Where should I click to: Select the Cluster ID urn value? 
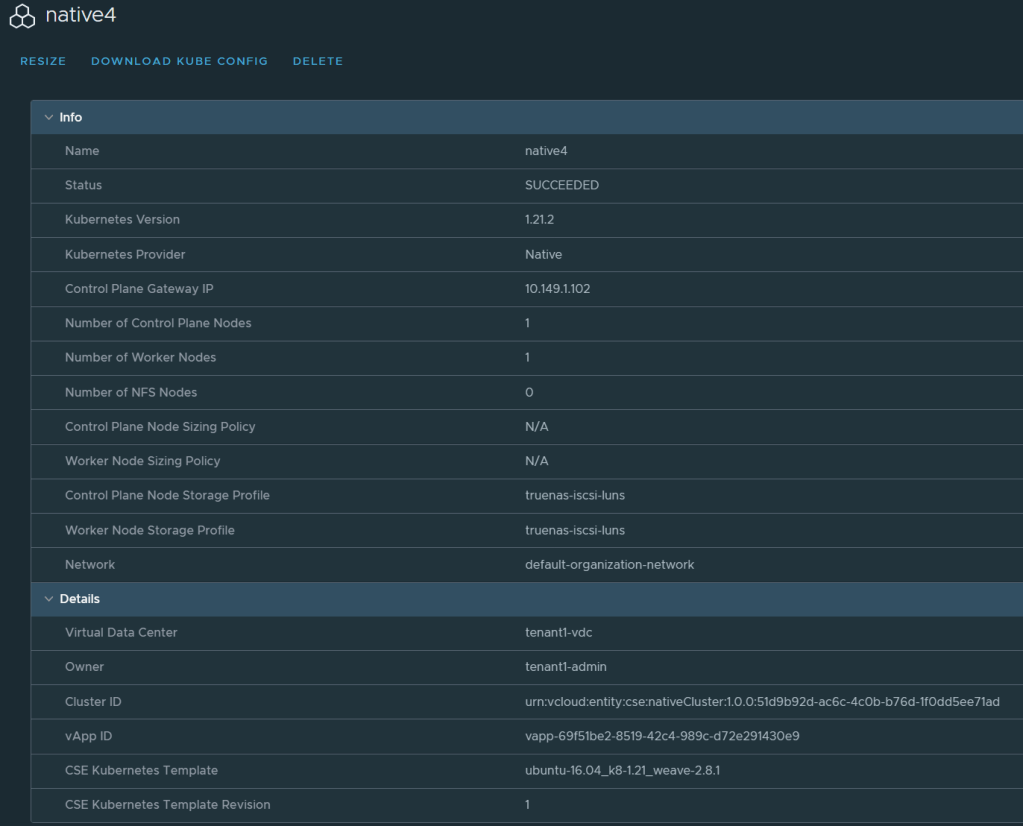[x=761, y=702]
